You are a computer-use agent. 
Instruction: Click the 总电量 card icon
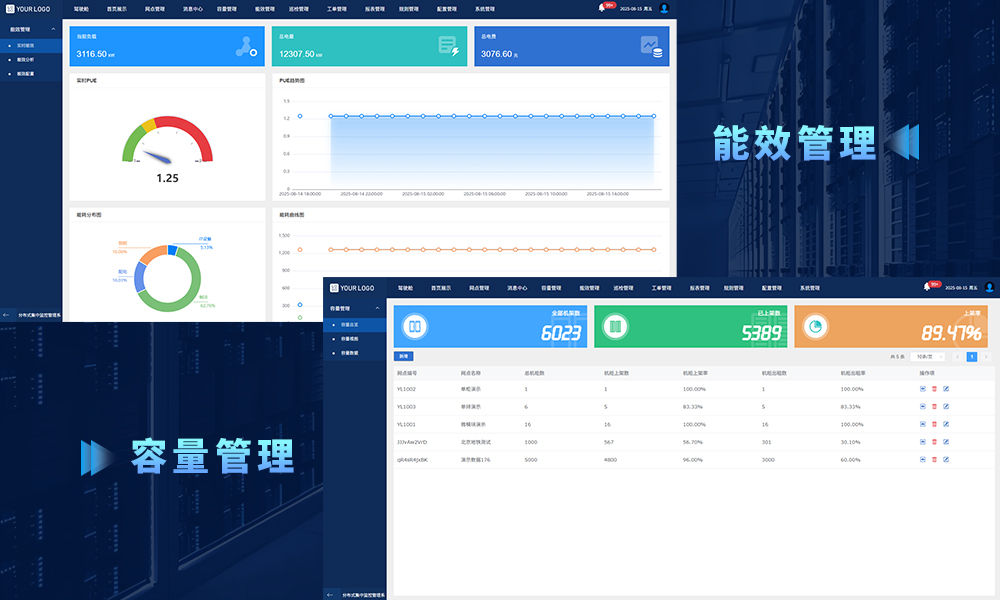point(448,46)
